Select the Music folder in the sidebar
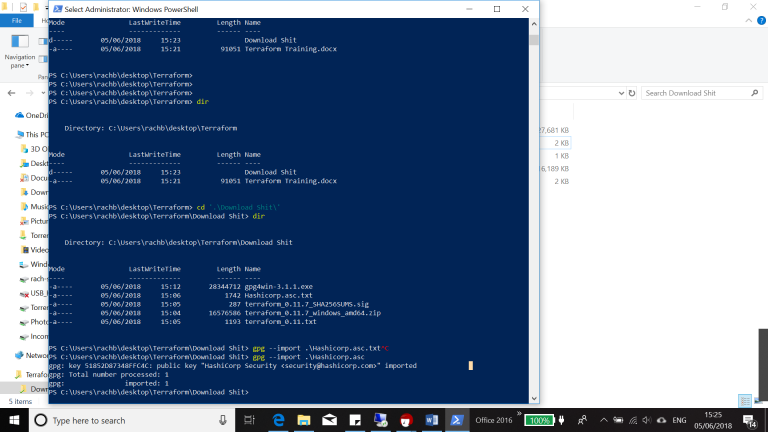 click(34, 207)
